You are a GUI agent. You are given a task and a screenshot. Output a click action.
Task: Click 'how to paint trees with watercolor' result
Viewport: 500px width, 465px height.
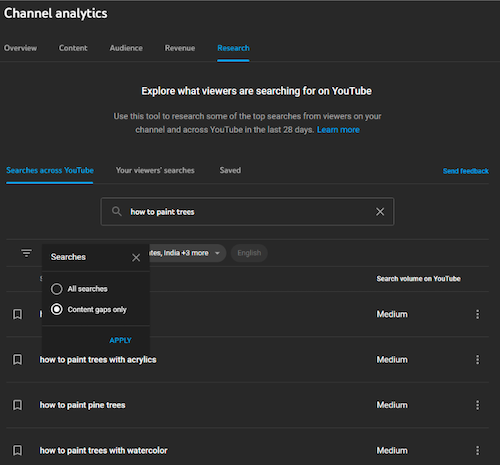tap(103, 450)
